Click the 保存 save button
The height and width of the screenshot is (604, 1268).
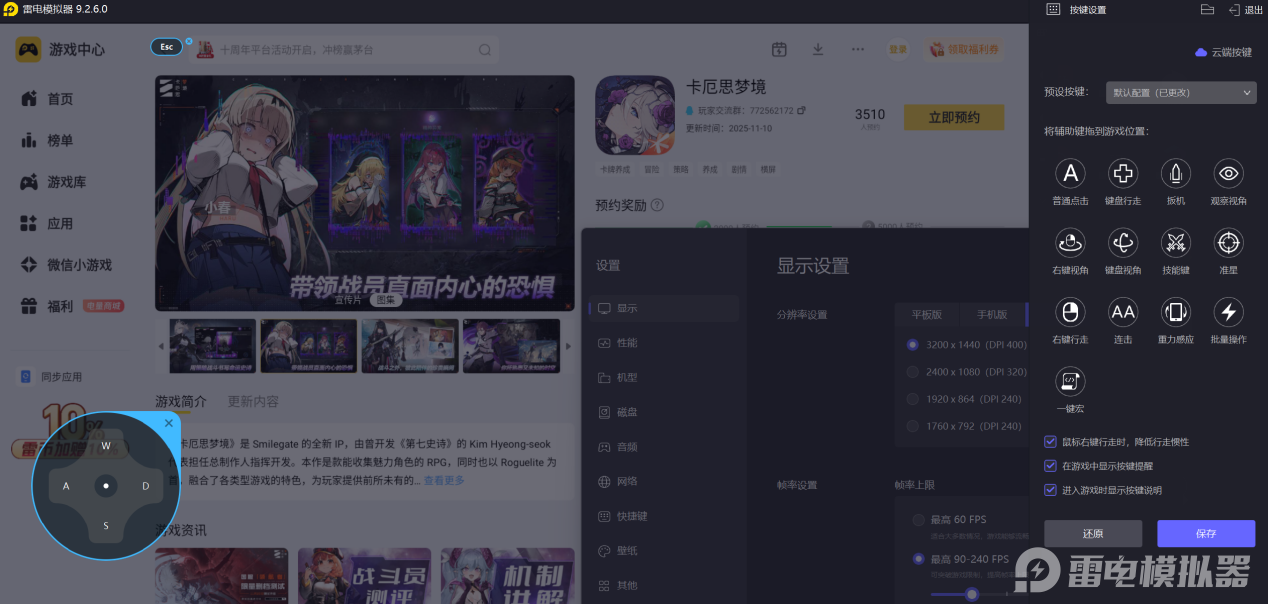tap(1206, 533)
